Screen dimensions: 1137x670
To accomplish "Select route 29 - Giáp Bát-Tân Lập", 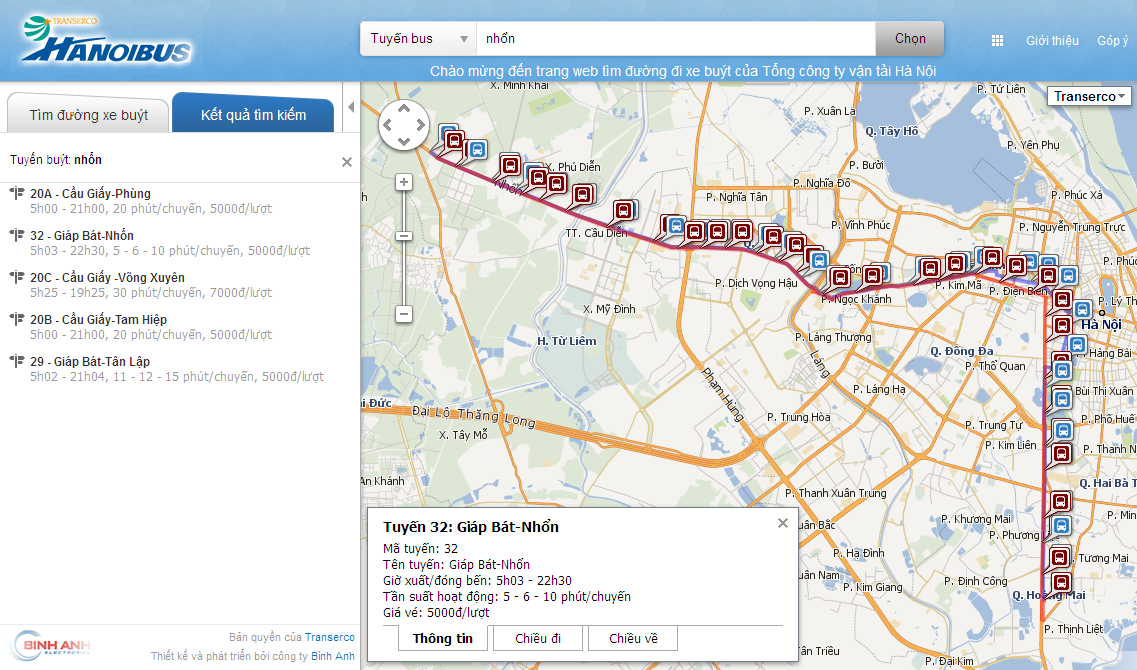I will click(x=90, y=362).
